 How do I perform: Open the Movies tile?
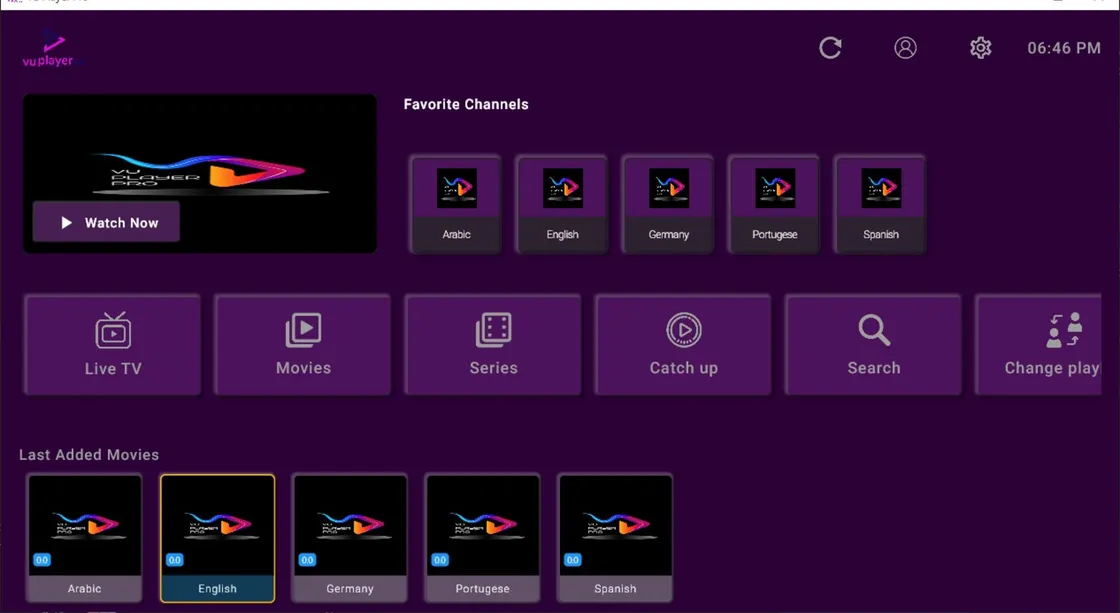coord(303,344)
